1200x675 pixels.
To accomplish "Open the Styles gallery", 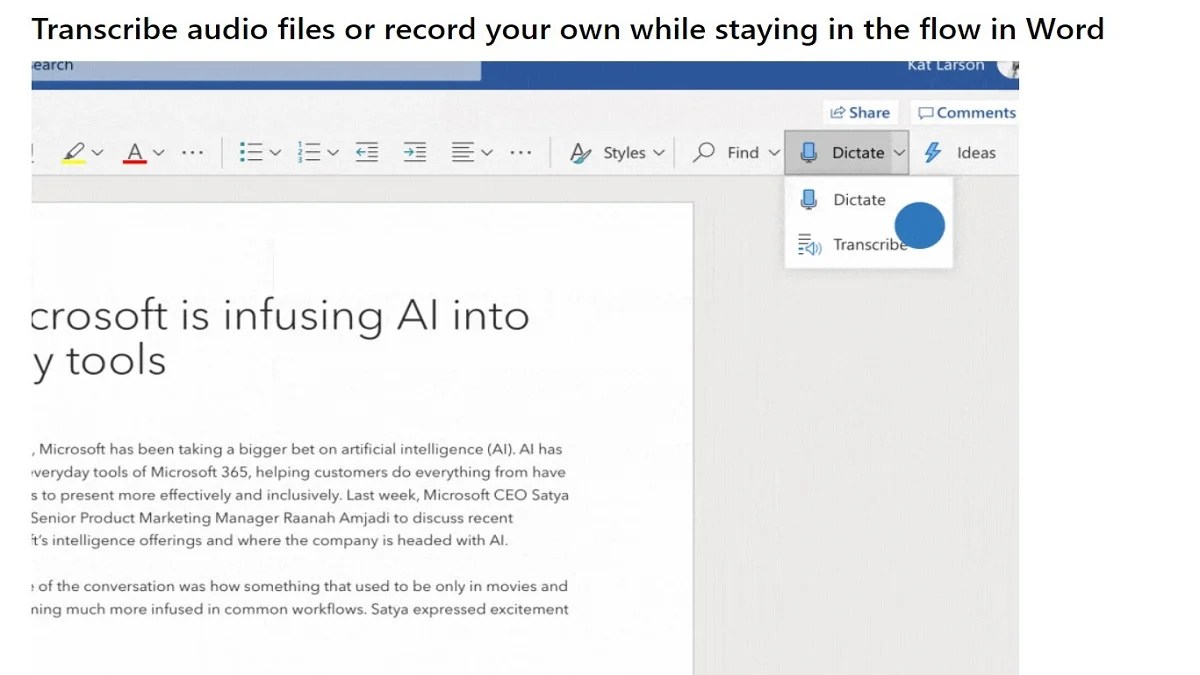I will (x=608, y=153).
